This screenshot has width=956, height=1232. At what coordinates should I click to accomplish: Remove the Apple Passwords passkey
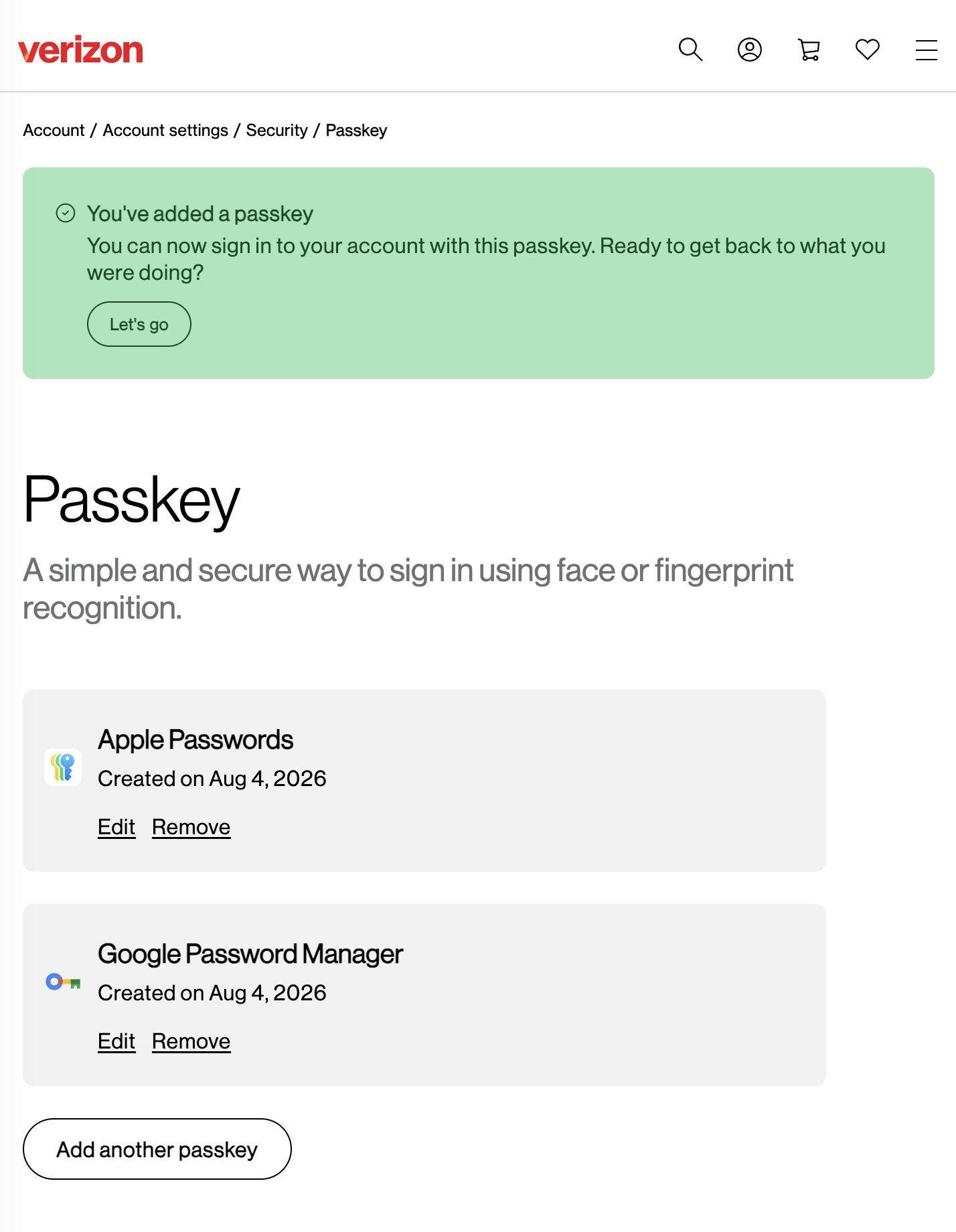point(191,827)
